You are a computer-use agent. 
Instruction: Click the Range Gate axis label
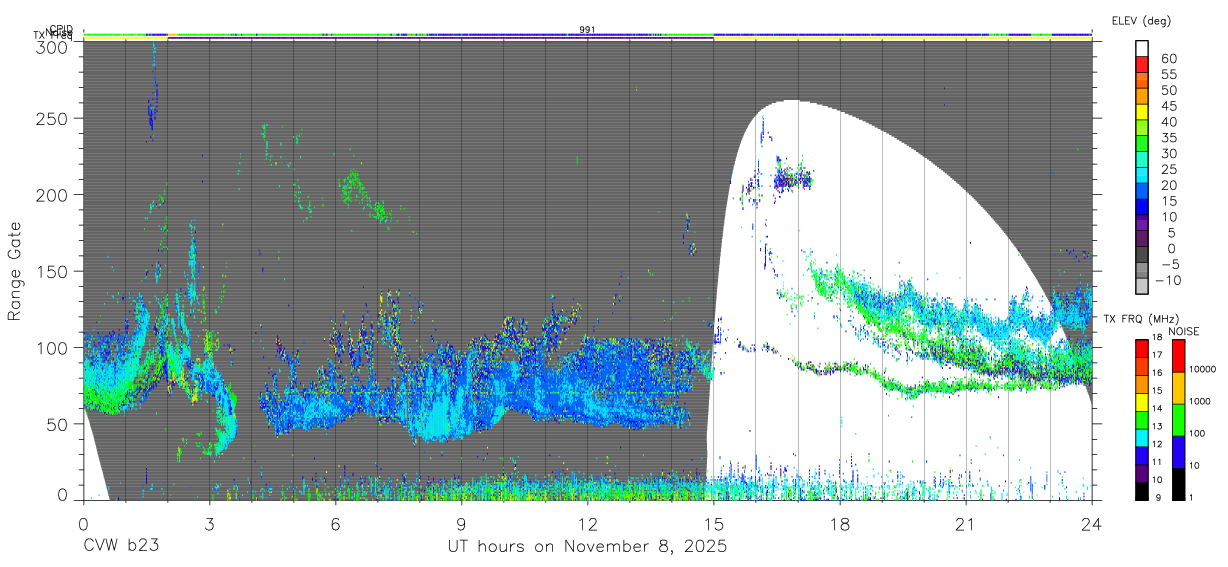pyautogui.click(x=15, y=270)
